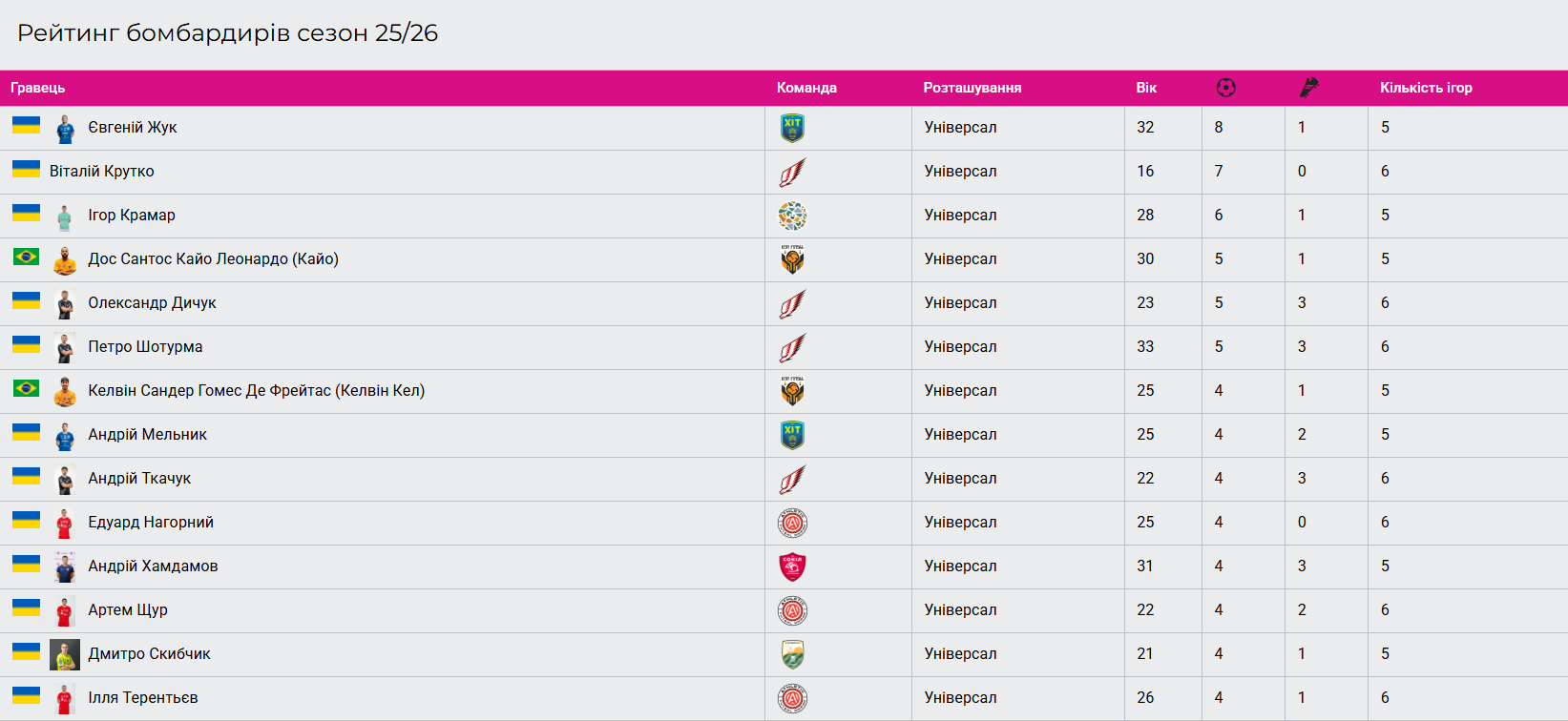Viewport: 1568px width, 721px height.
Task: Open the team logo in Дмитро Скибчик's row
Action: coord(792,654)
